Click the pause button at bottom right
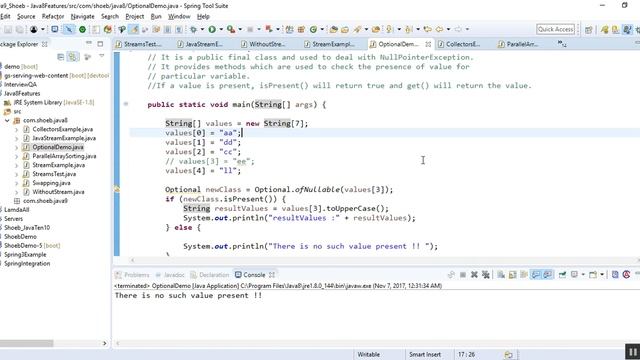640x360 pixels. [x=632, y=351]
